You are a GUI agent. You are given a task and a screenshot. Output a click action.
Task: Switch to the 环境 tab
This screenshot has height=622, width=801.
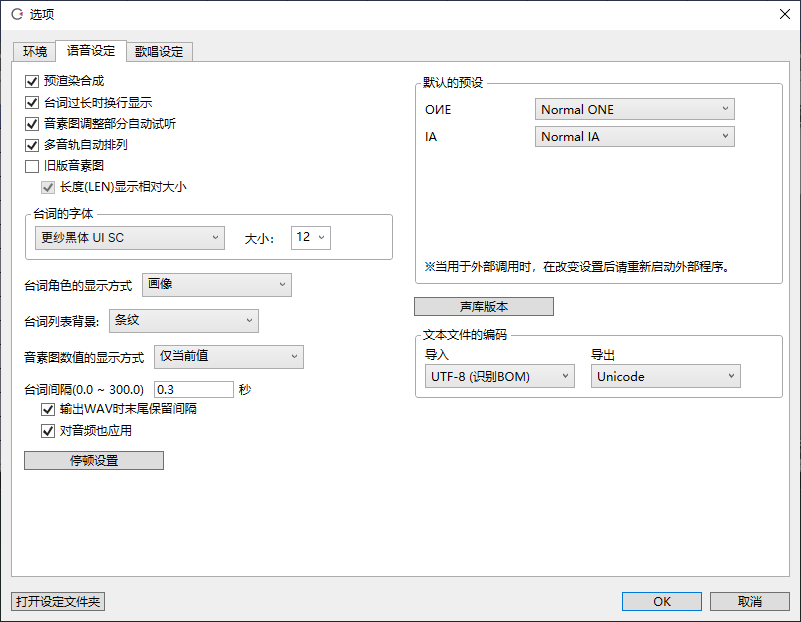pyautogui.click(x=34, y=52)
